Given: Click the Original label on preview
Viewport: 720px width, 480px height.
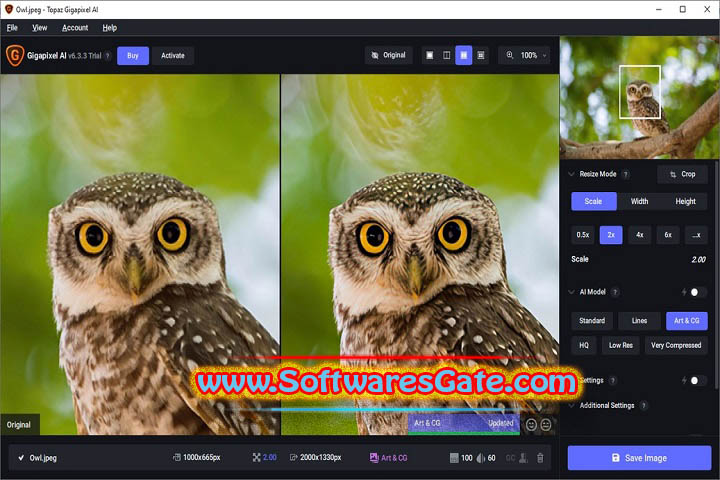Looking at the screenshot, I should [19, 425].
